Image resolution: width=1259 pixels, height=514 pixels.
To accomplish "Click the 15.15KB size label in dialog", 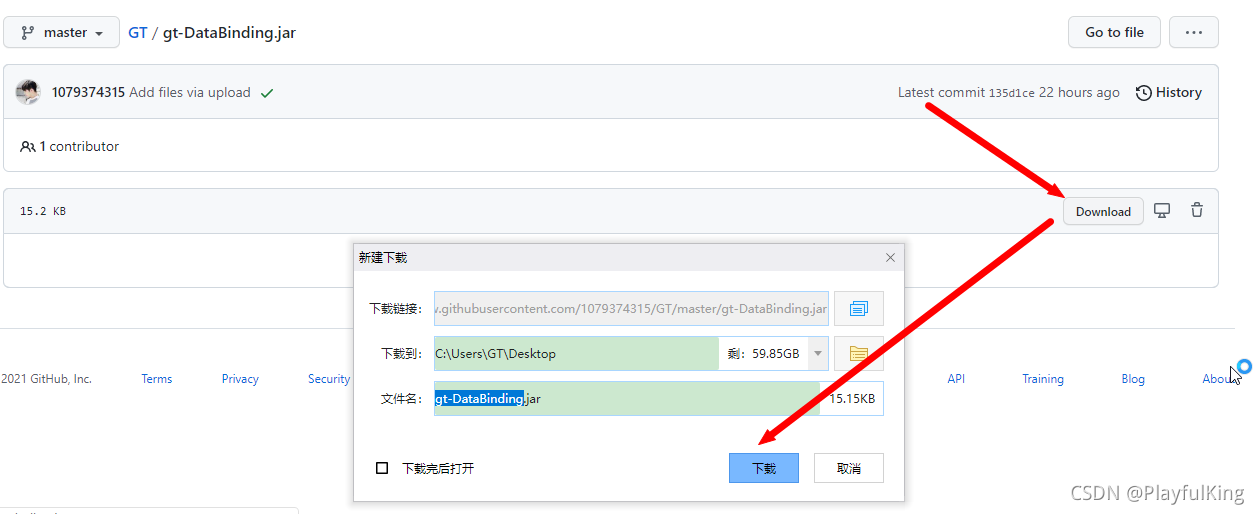I will pos(852,398).
